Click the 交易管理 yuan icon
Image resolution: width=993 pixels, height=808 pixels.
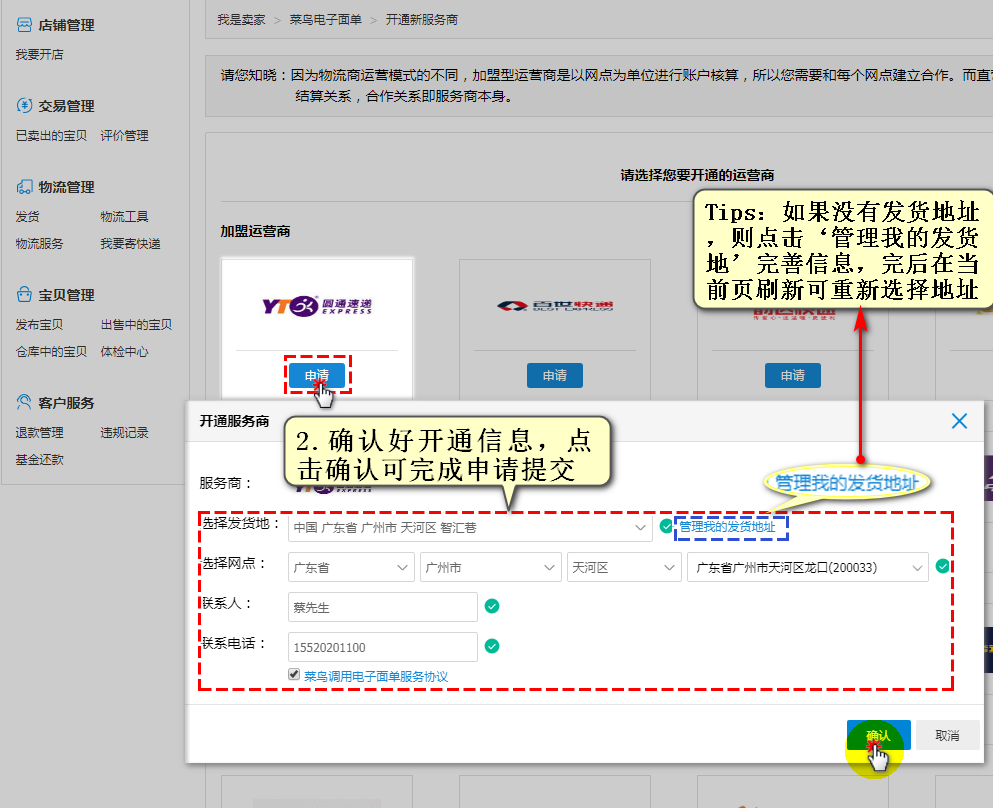24,106
